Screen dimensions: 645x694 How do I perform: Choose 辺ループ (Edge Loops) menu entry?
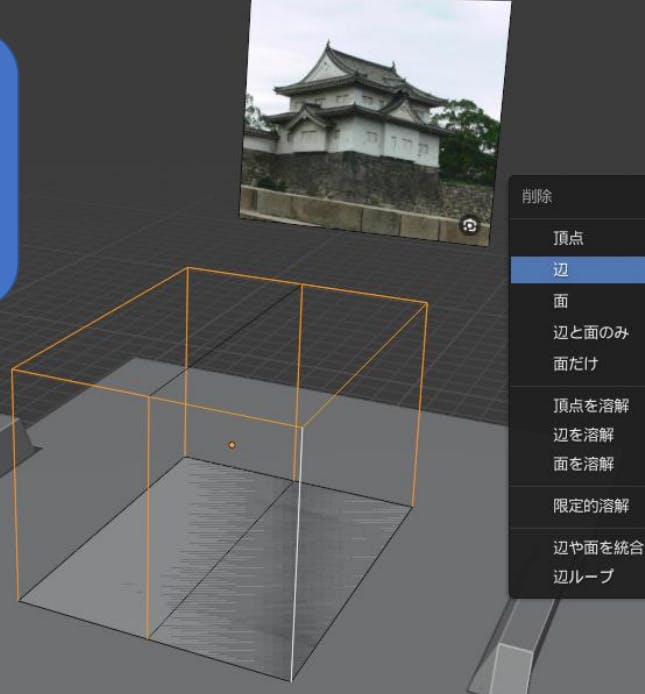(583, 577)
